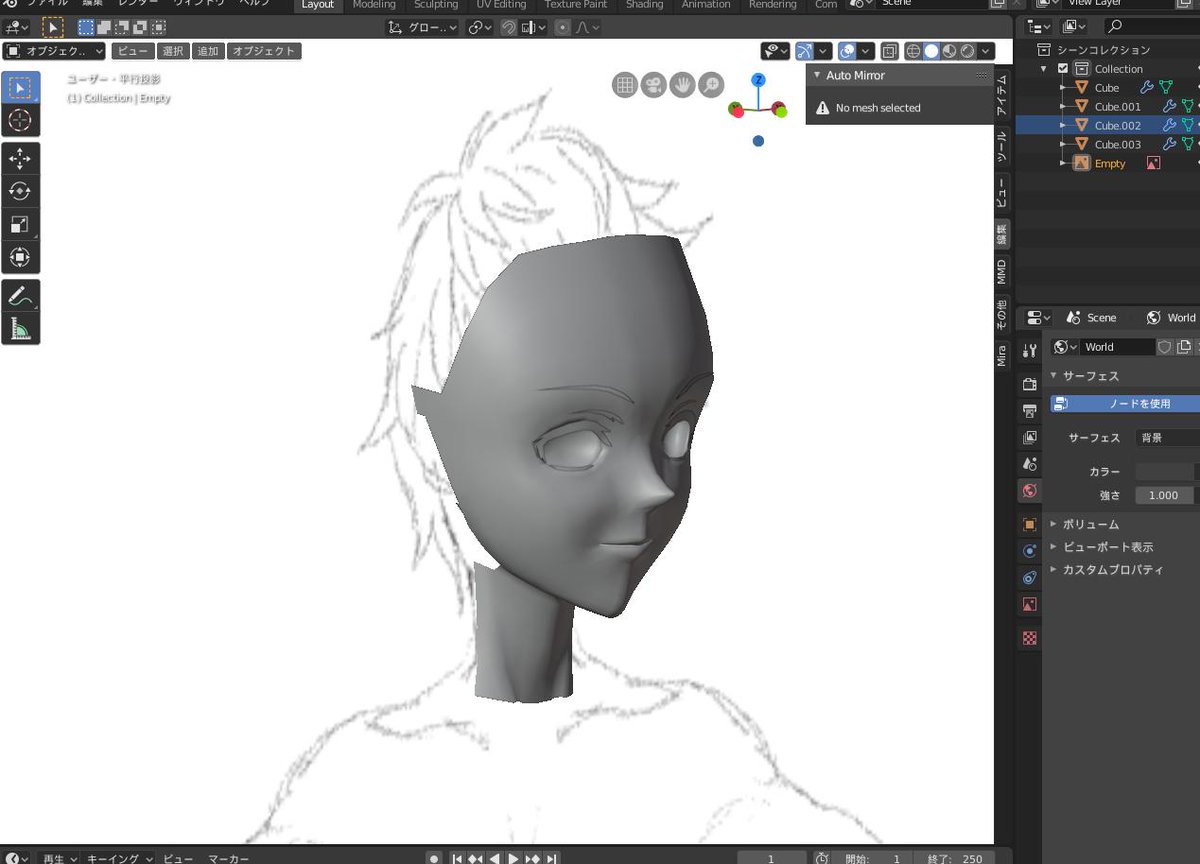Screen dimensions: 1200x864
Task: Select the Transform tool
Action: point(21,257)
